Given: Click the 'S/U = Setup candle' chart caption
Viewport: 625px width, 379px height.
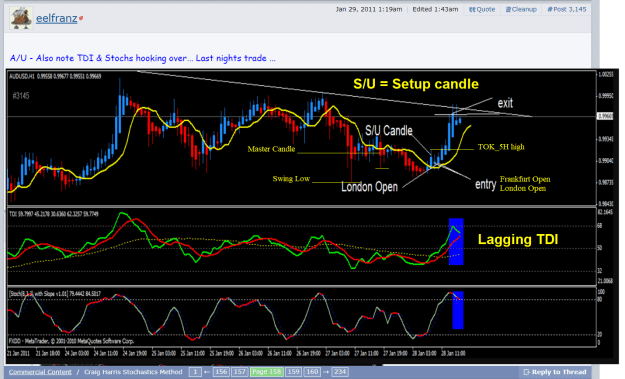Looking at the screenshot, I should 416,84.
